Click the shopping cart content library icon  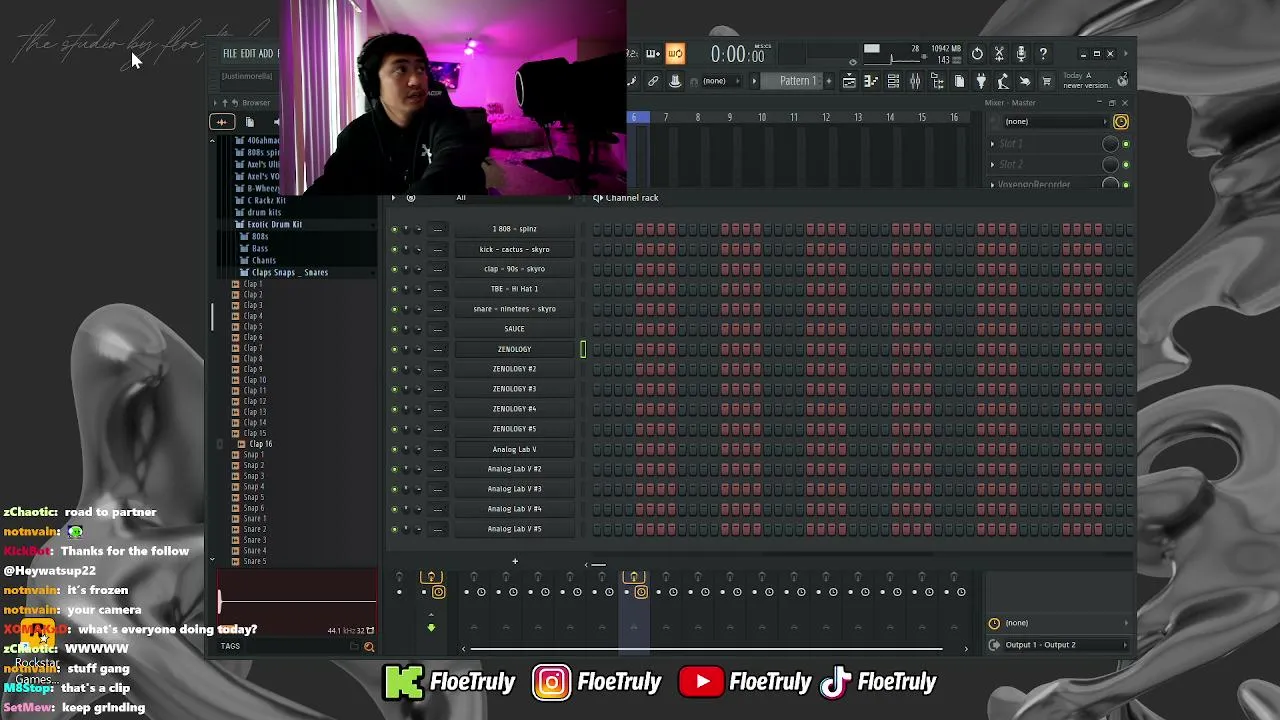point(1047,81)
